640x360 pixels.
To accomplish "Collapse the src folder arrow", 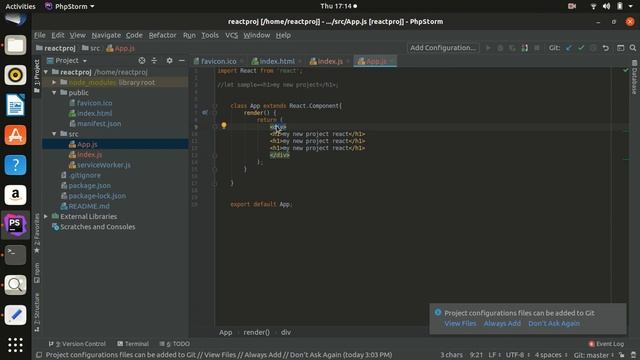I will pos(54,134).
